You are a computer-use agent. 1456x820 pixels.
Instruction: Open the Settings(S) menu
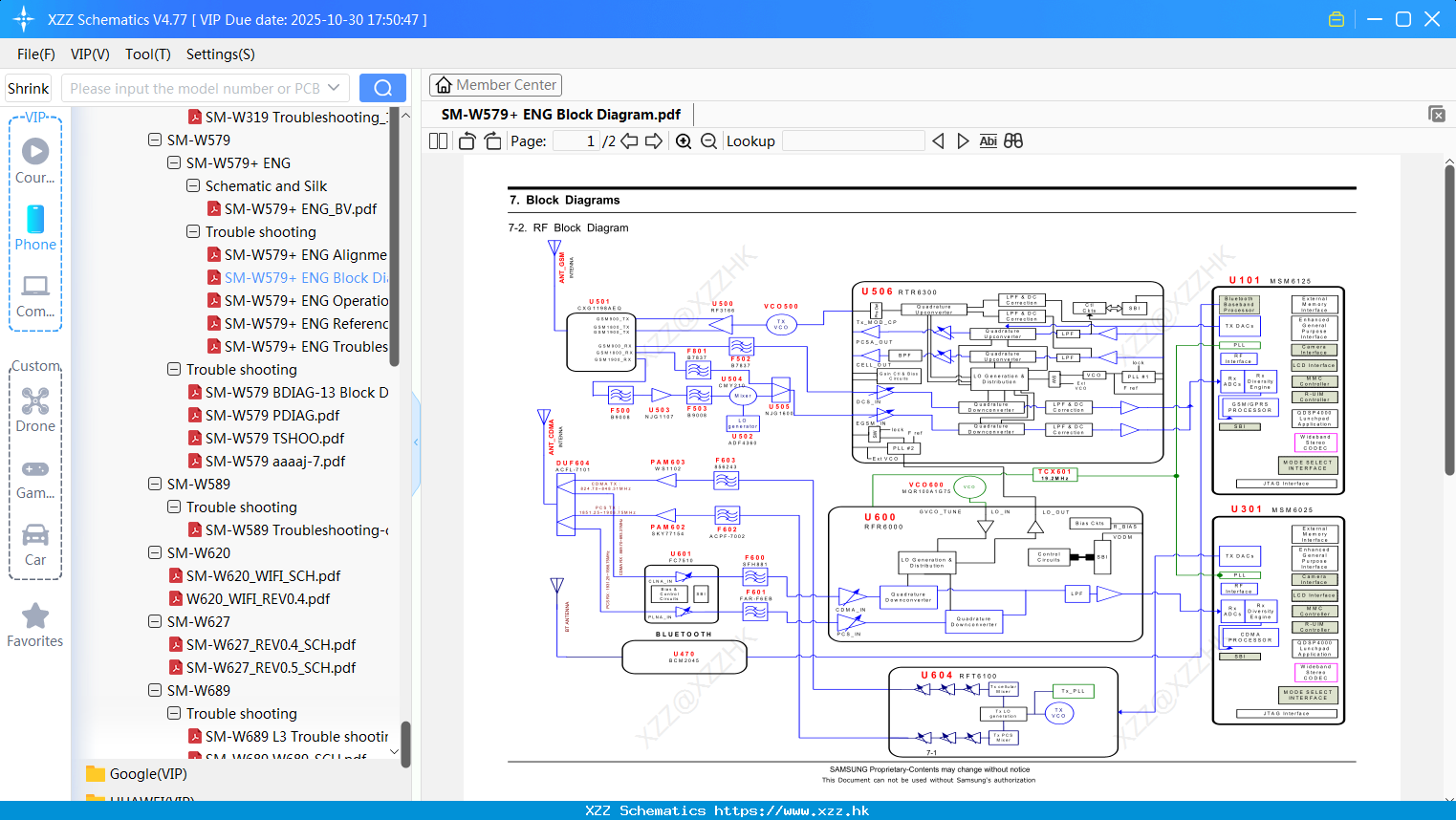pyautogui.click(x=221, y=54)
